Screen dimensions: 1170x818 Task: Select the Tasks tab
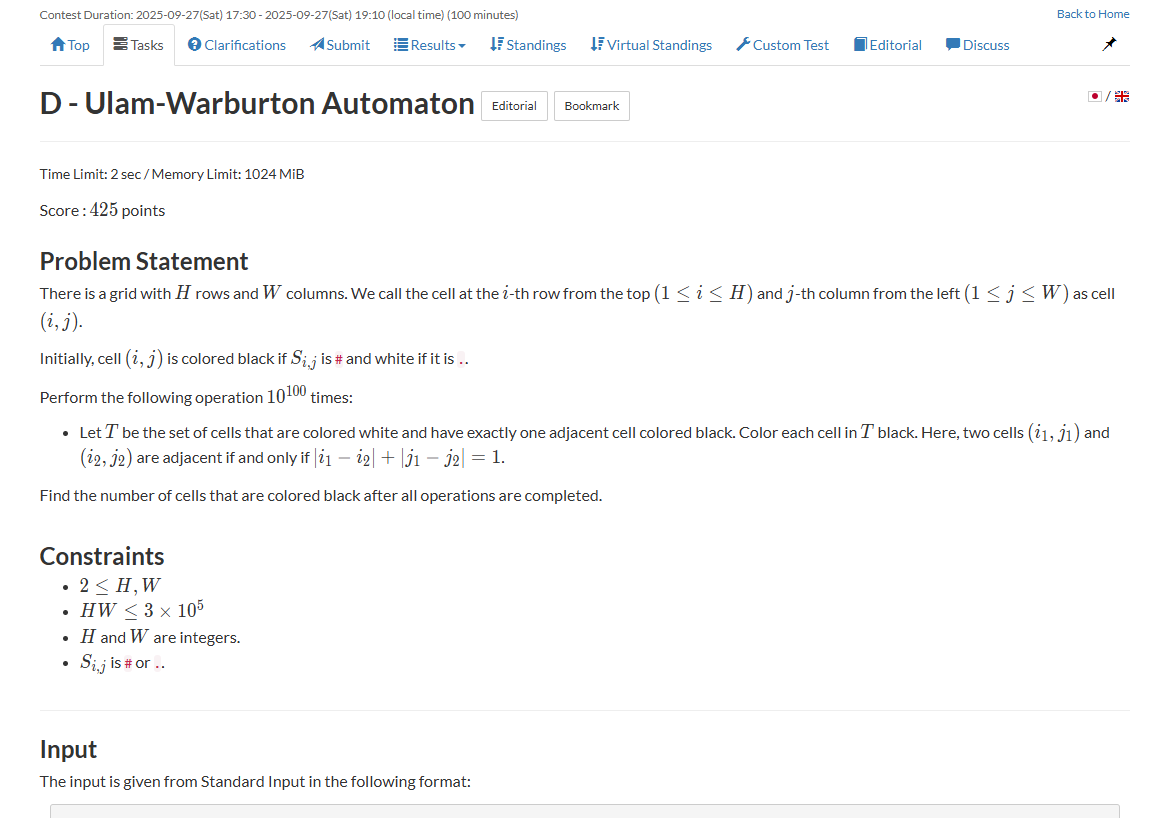click(x=139, y=45)
